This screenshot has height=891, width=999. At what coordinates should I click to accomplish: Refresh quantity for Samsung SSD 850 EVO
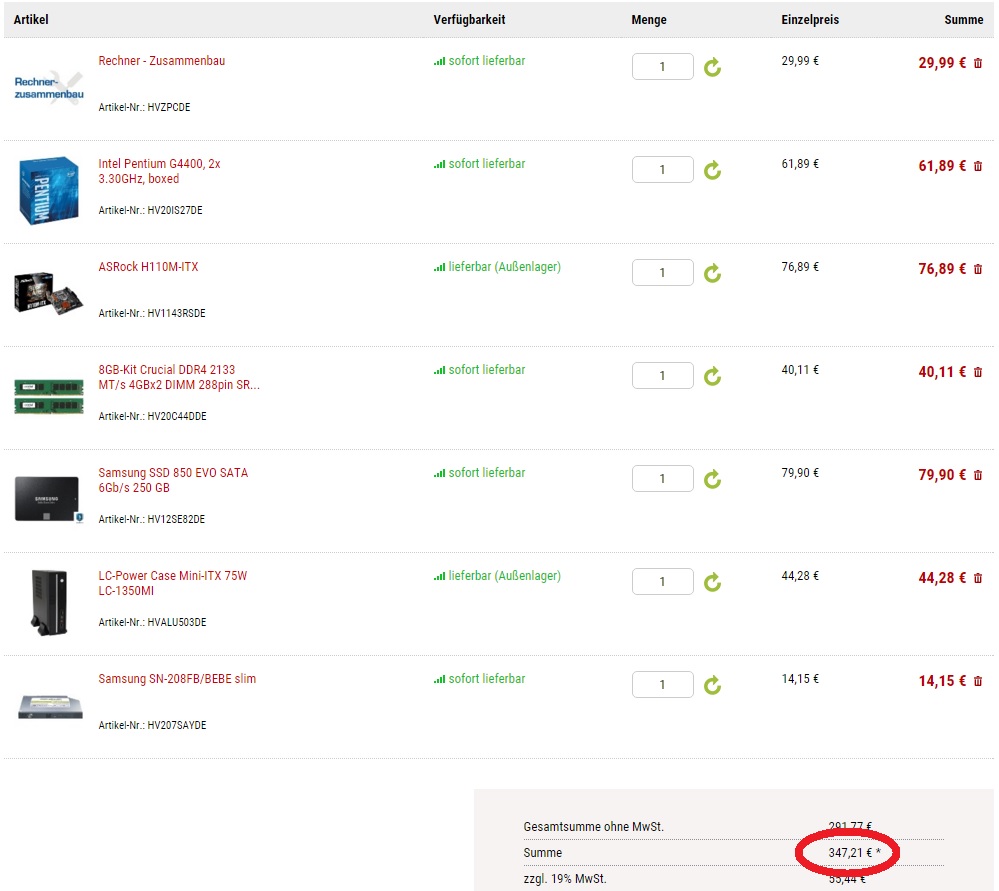pos(712,479)
